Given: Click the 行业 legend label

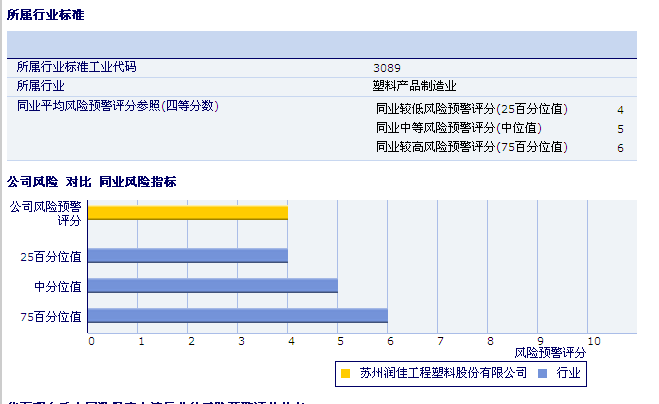Looking at the screenshot, I should click(x=569, y=373).
